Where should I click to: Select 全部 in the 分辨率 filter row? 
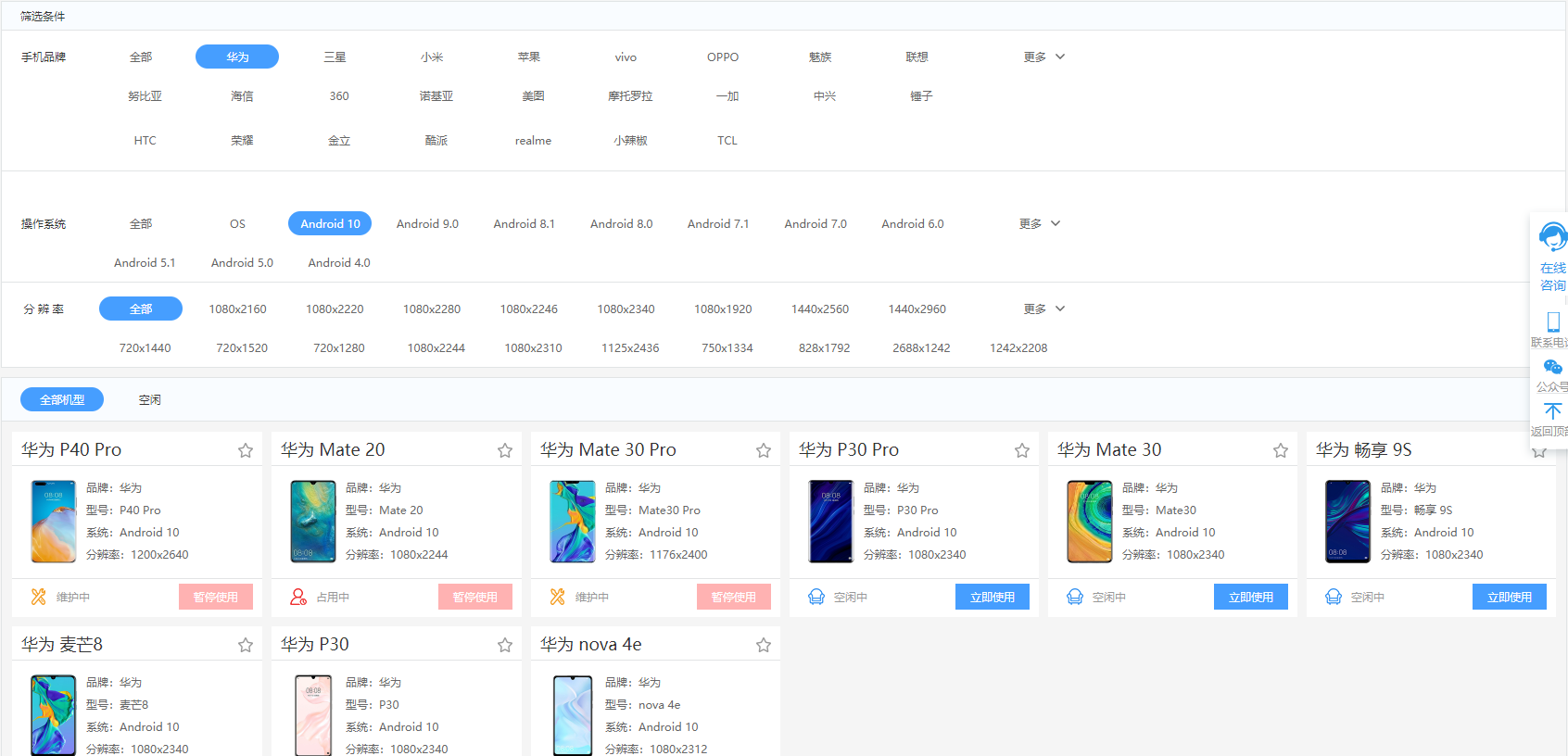[141, 309]
